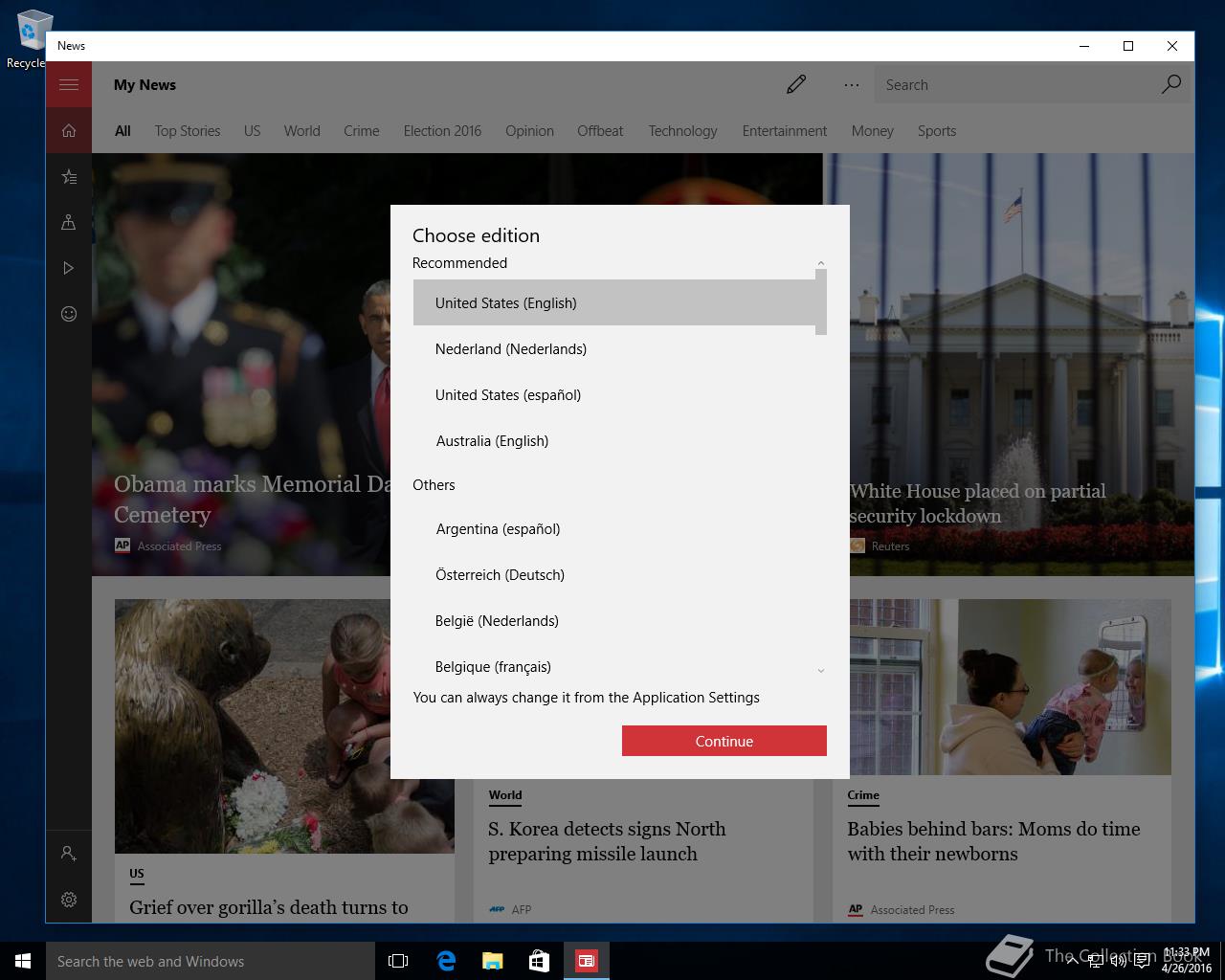
Task: Select the Recycle Bin desktop icon
Action: point(29,39)
